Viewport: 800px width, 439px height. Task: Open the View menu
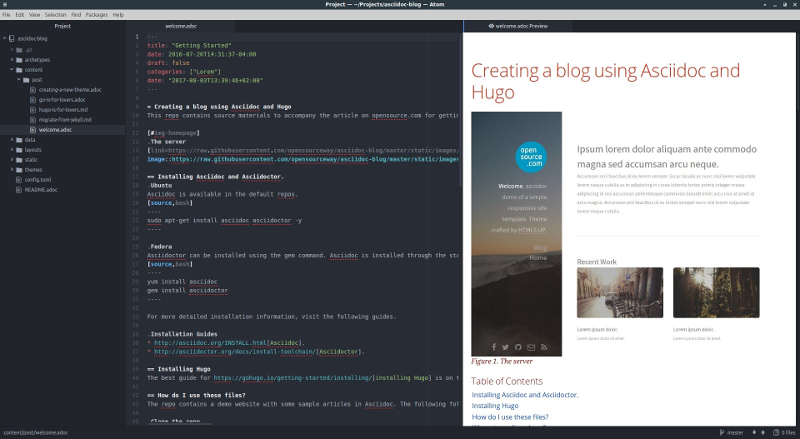tap(34, 15)
